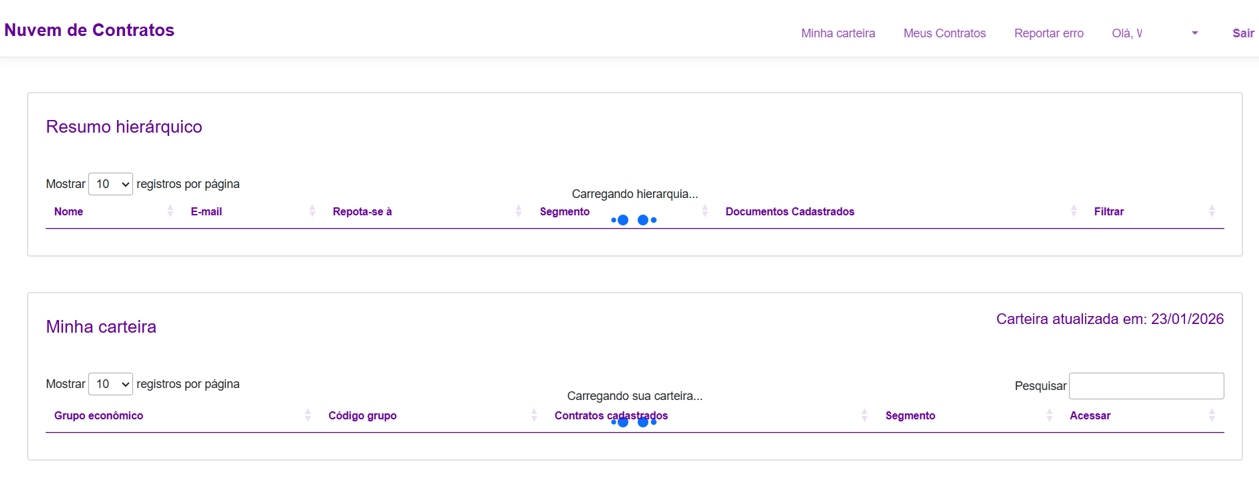Click Sair to log out
This screenshot has height=493, width=1259.
pos(1242,34)
